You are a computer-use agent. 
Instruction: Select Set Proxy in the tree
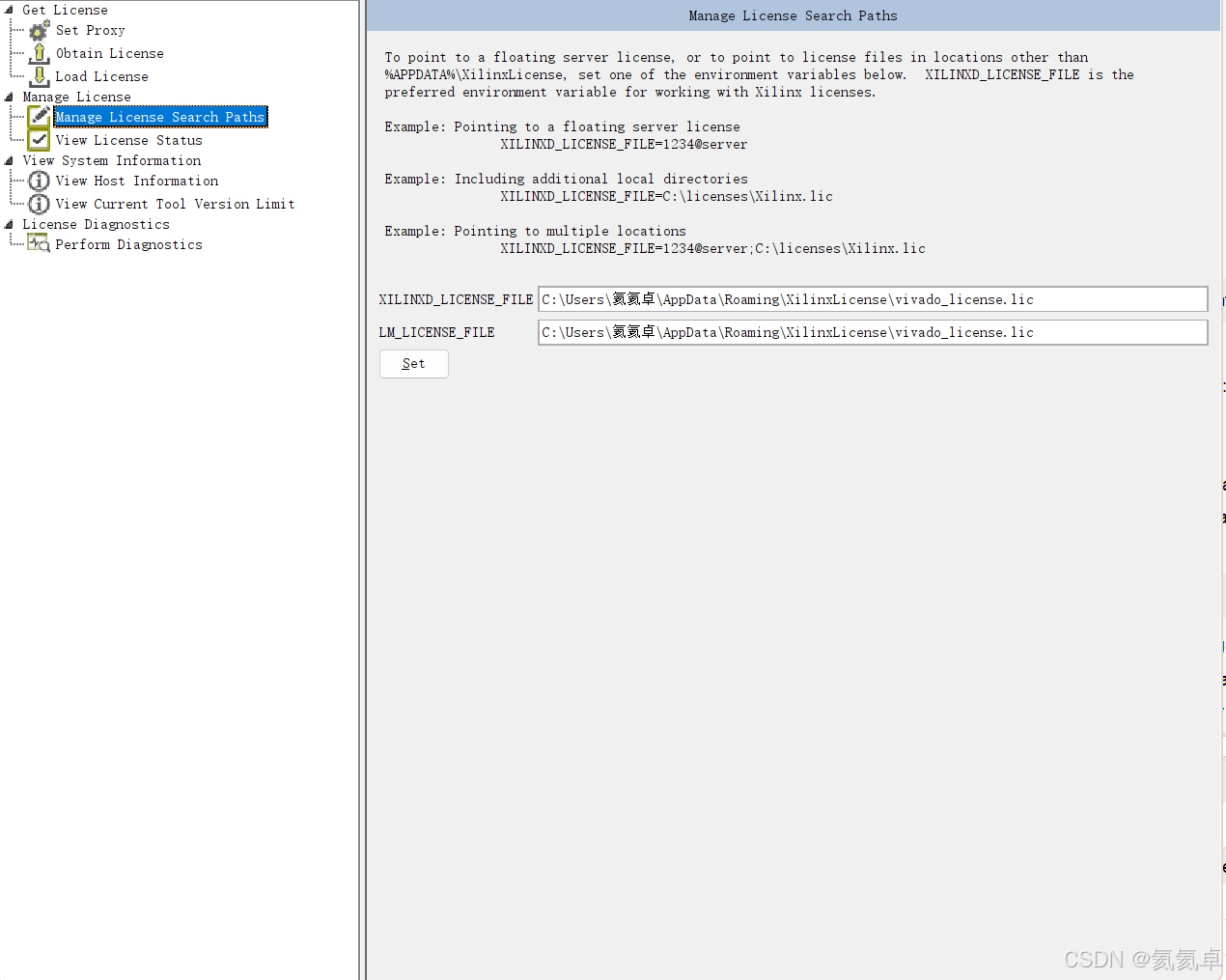(91, 31)
